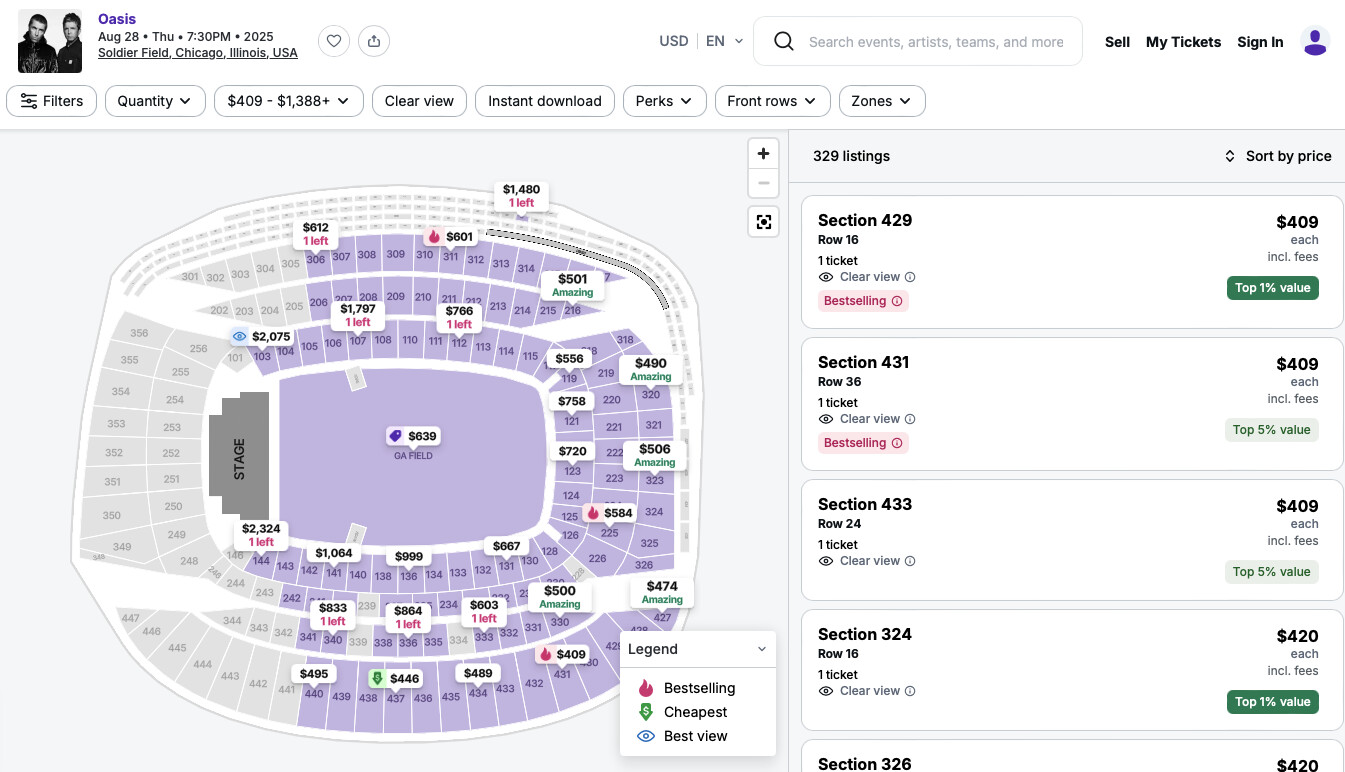The height and width of the screenshot is (772, 1345).
Task: Go to Sell page
Action: click(1117, 42)
